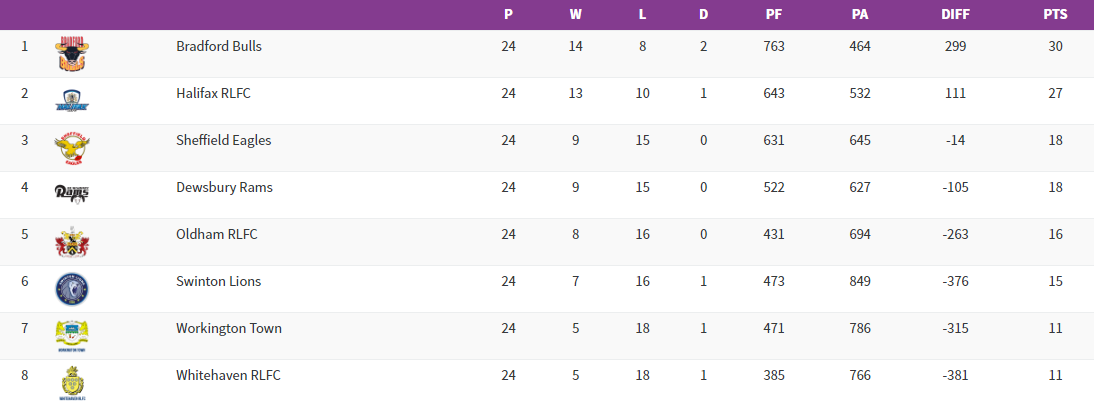Screen dimensions: 1094x420
Task: Open the Halifax RLFC team link
Action: click(x=213, y=93)
